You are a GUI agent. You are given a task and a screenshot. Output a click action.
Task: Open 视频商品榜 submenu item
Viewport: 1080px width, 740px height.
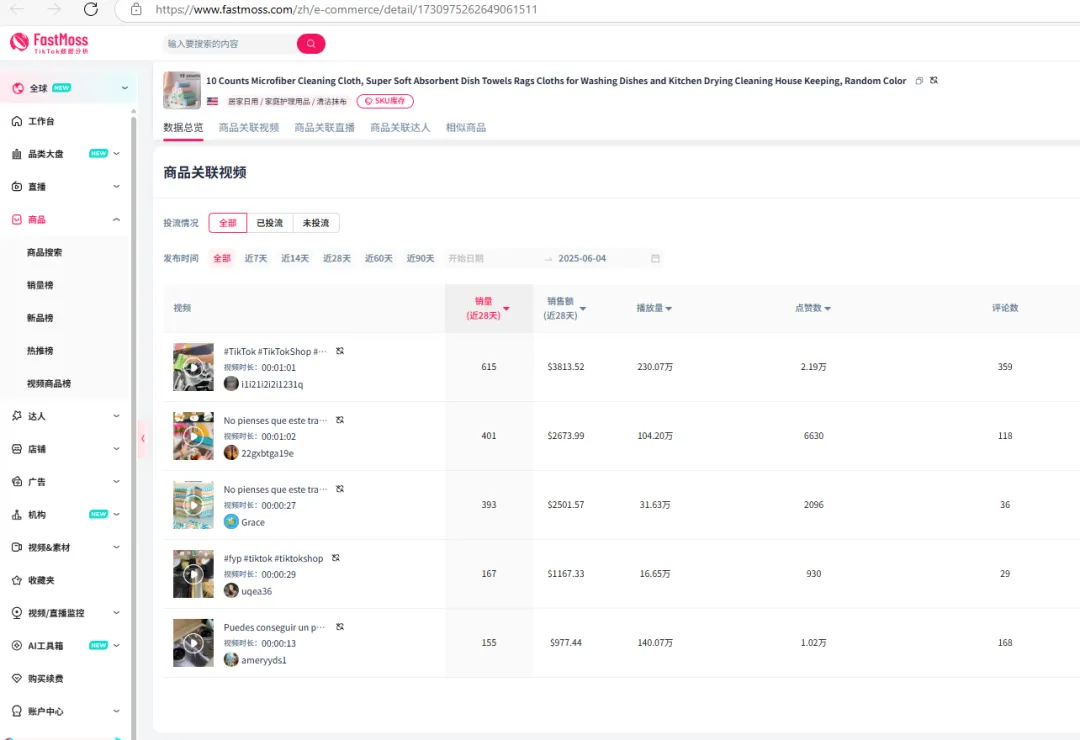click(x=49, y=384)
